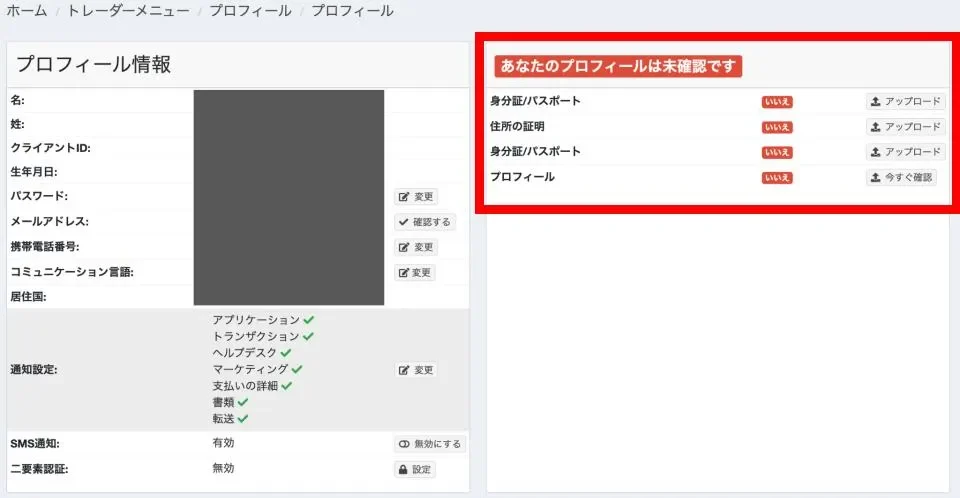Image resolution: width=960 pixels, height=498 pixels.
Task: Go to the ホーム breadcrumb link
Action: (x=26, y=10)
